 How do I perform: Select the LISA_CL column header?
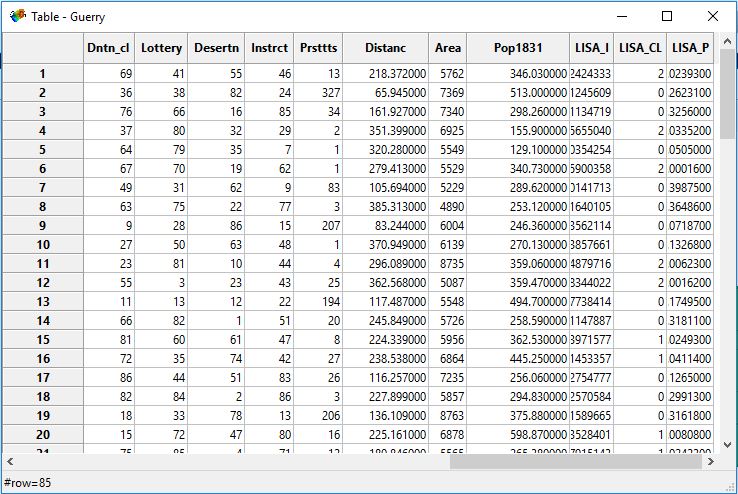pyautogui.click(x=640, y=48)
